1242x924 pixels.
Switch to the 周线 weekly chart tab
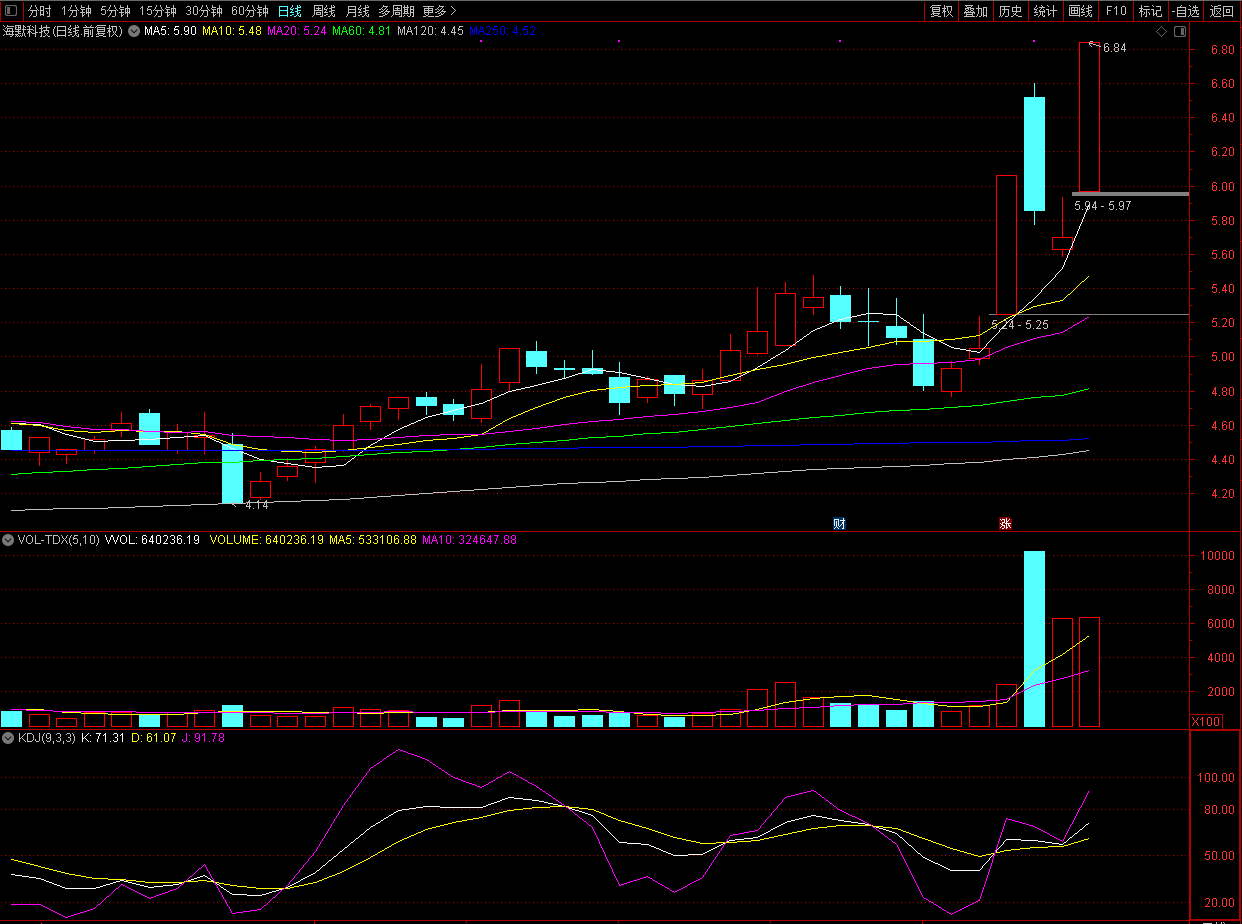pos(324,11)
